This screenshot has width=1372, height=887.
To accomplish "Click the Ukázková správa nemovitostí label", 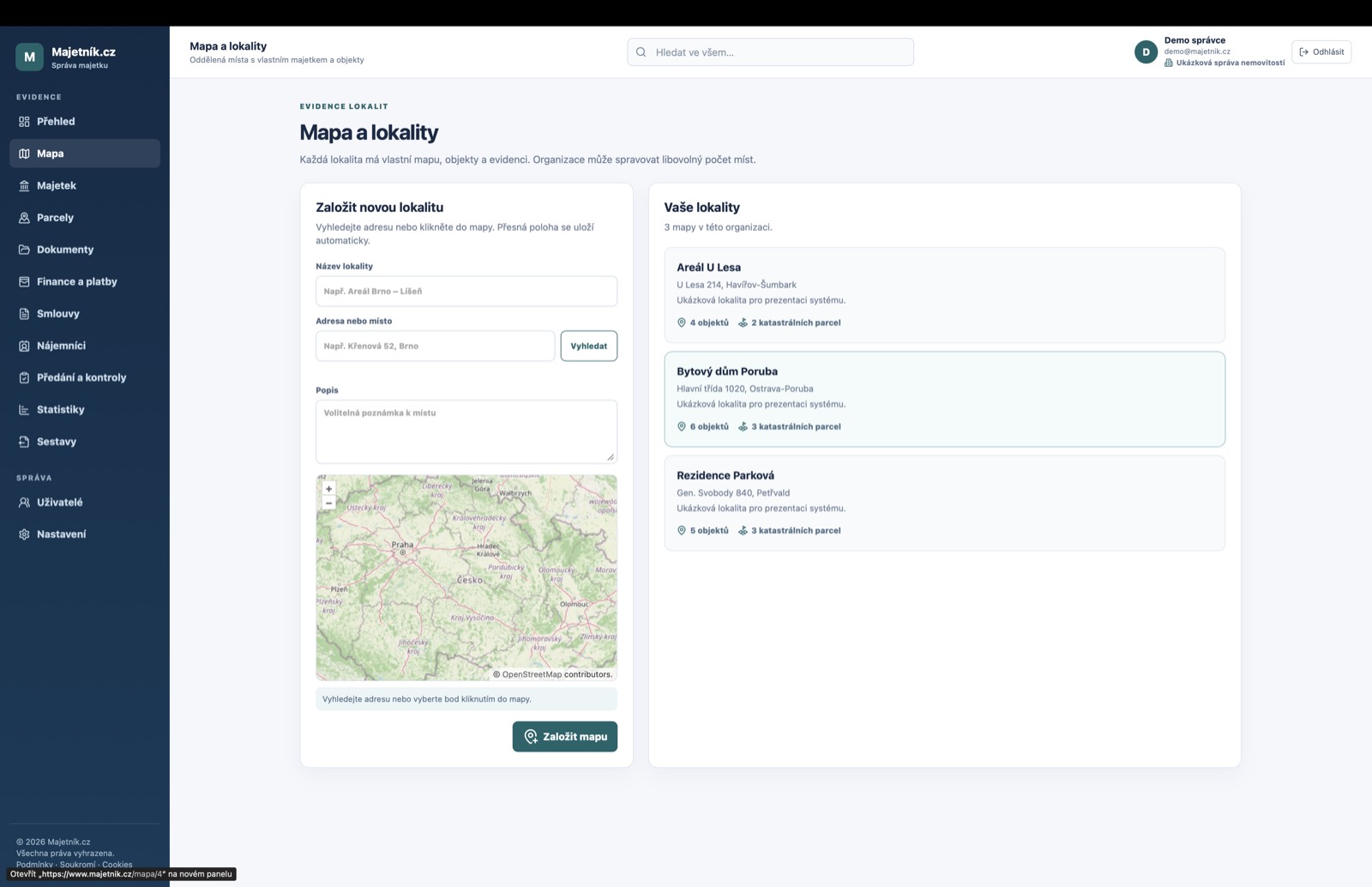I will (x=1231, y=63).
